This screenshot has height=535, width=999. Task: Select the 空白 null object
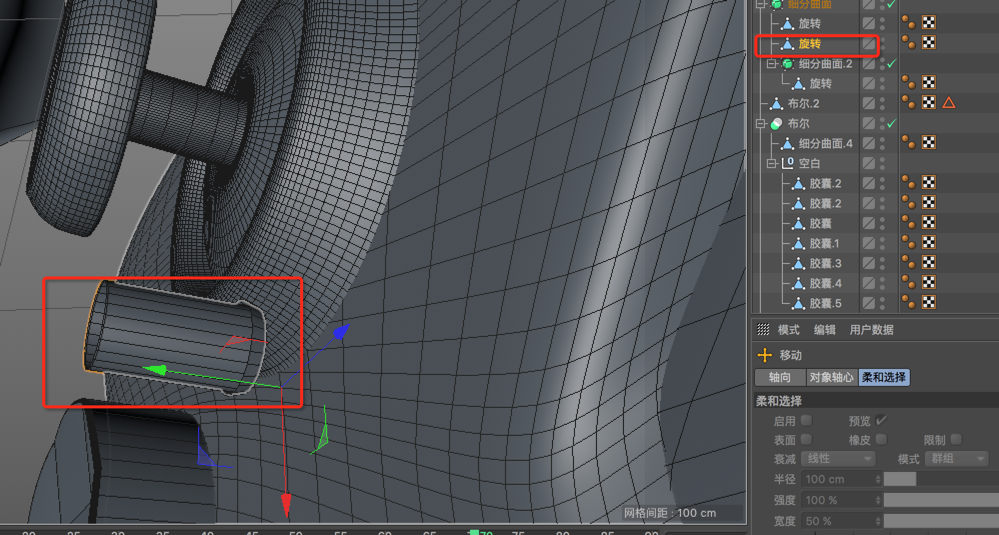click(x=810, y=163)
